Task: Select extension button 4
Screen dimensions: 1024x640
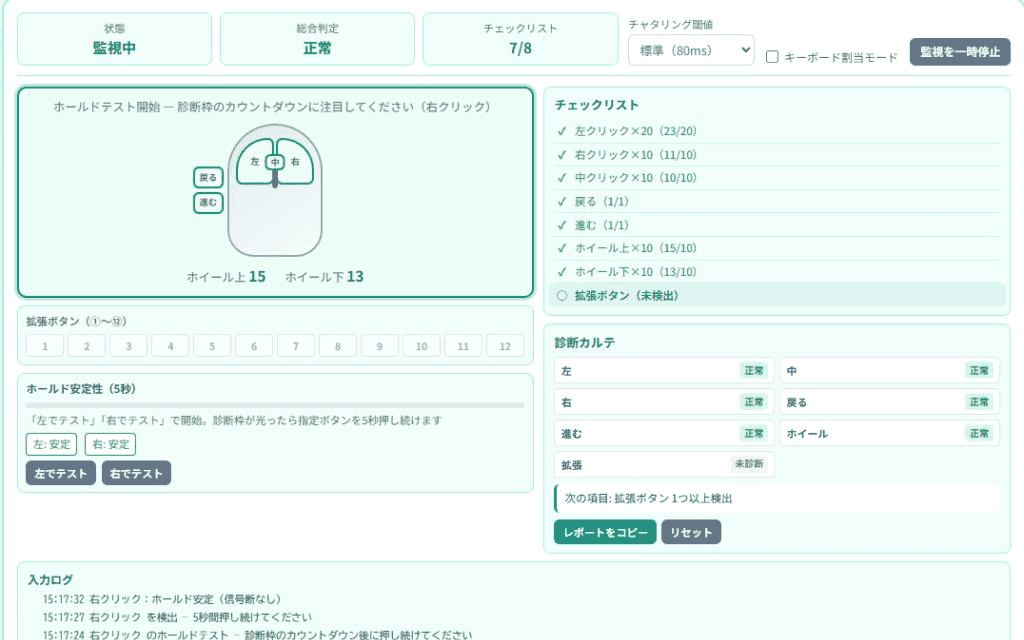Action: click(170, 346)
